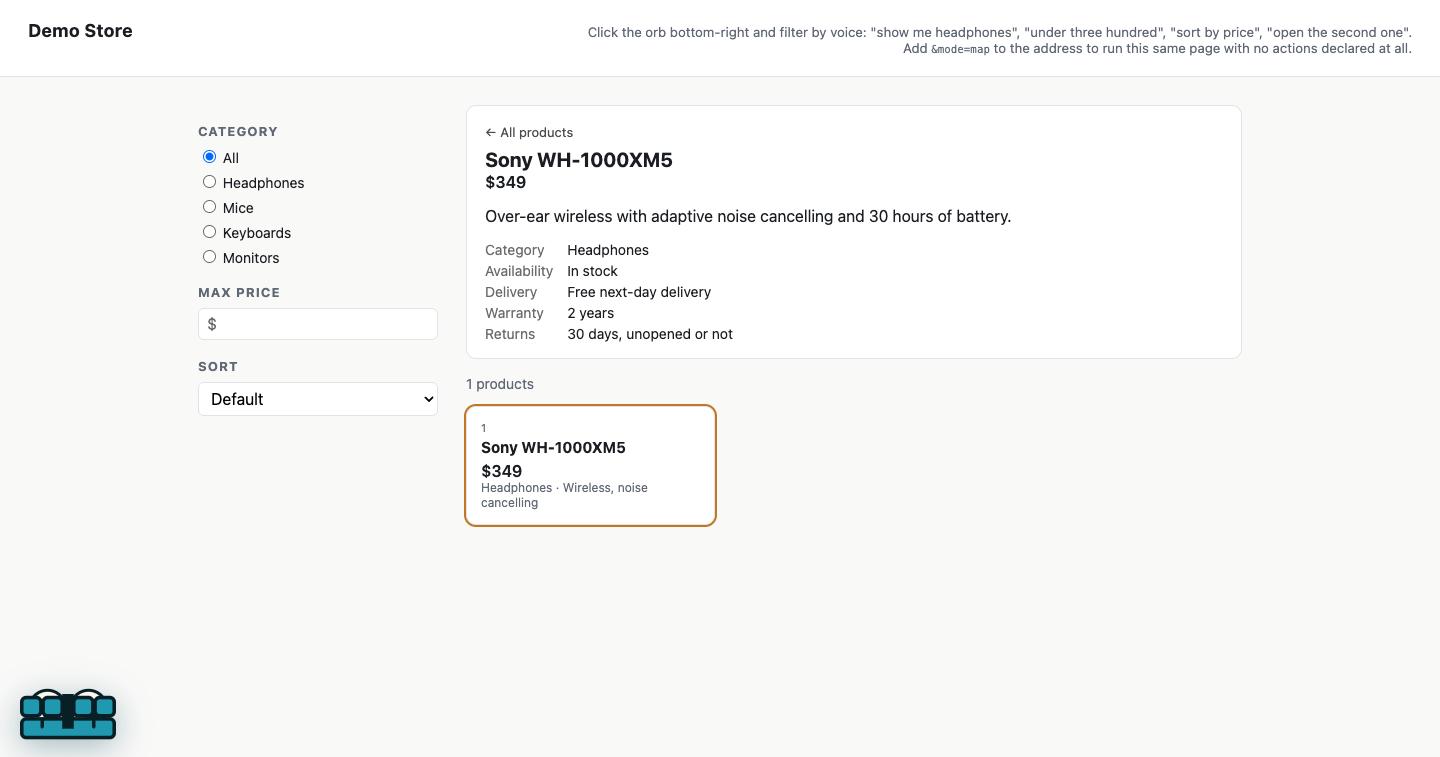Open the Sony WH-1000XM5 product card
The height and width of the screenshot is (757, 1440).
591,465
